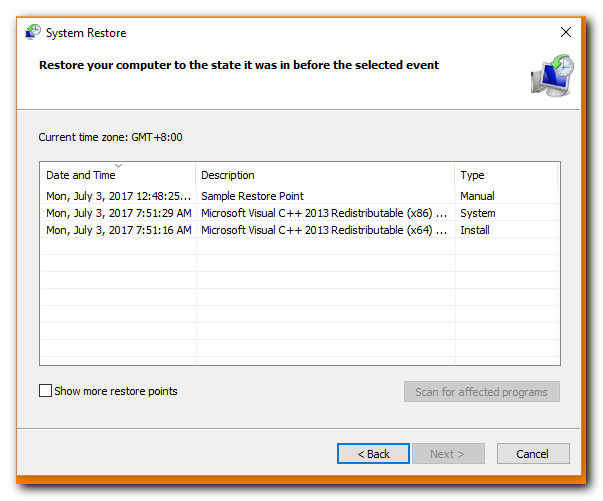Click the System Restore title bar icon
Screen dimensions: 603x501
coord(33,32)
